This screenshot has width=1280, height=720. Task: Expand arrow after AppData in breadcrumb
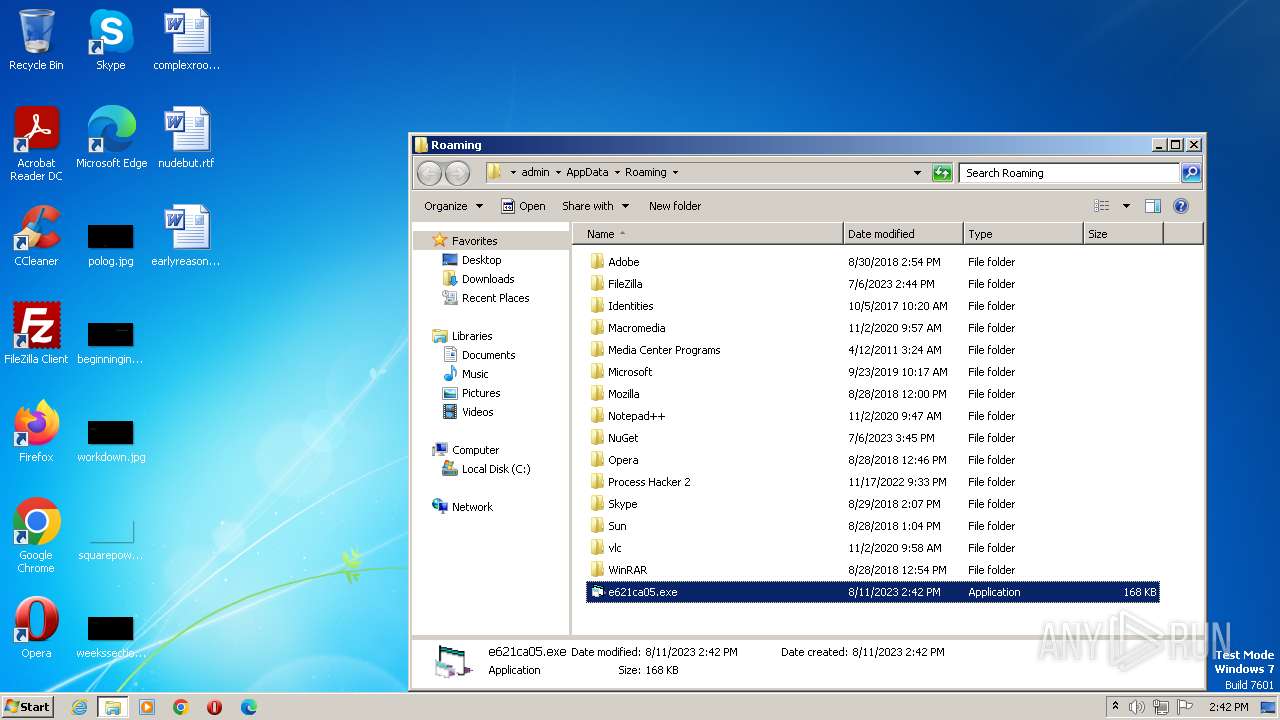(617, 173)
